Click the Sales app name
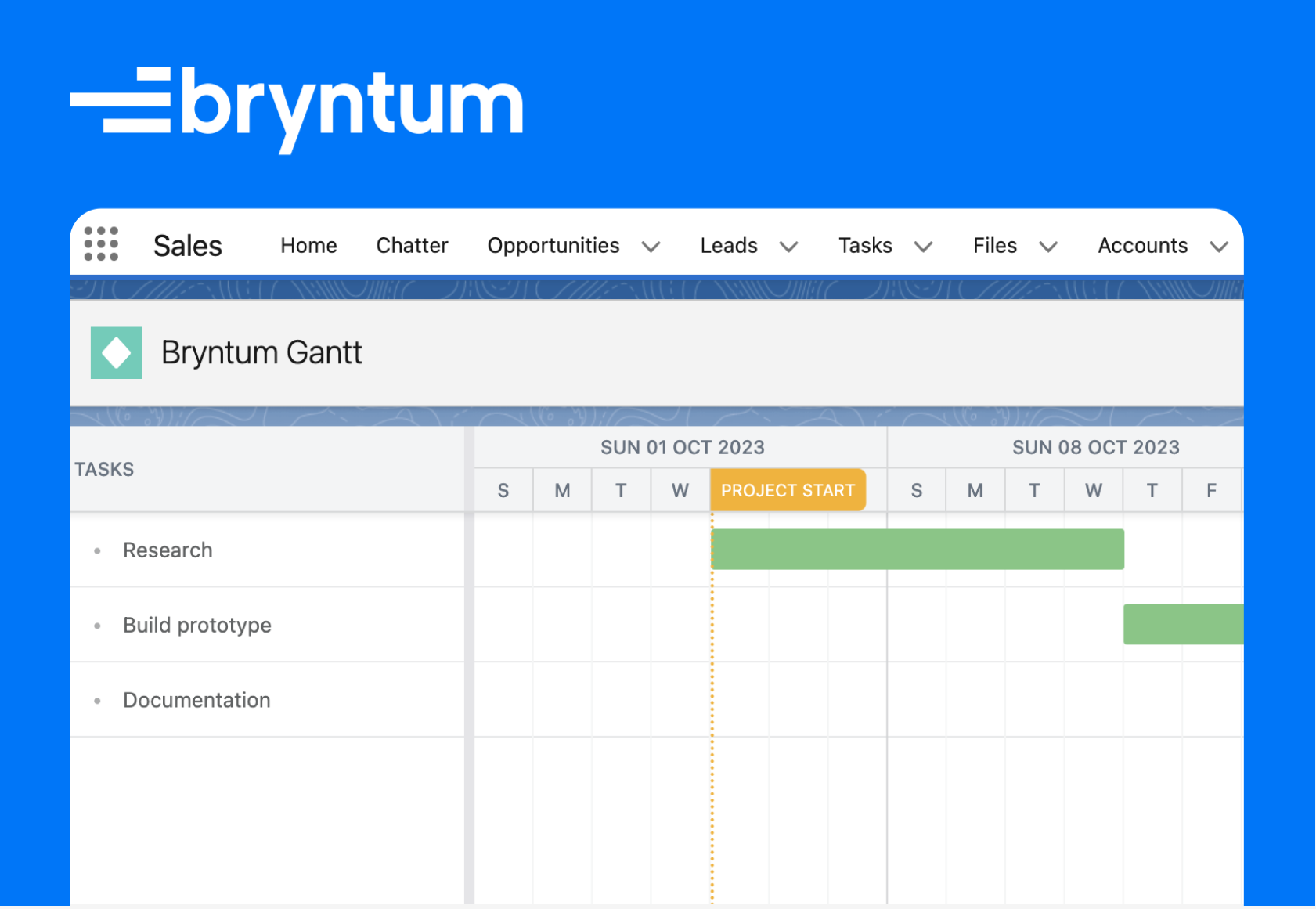This screenshot has width=1316, height=909. (x=187, y=245)
